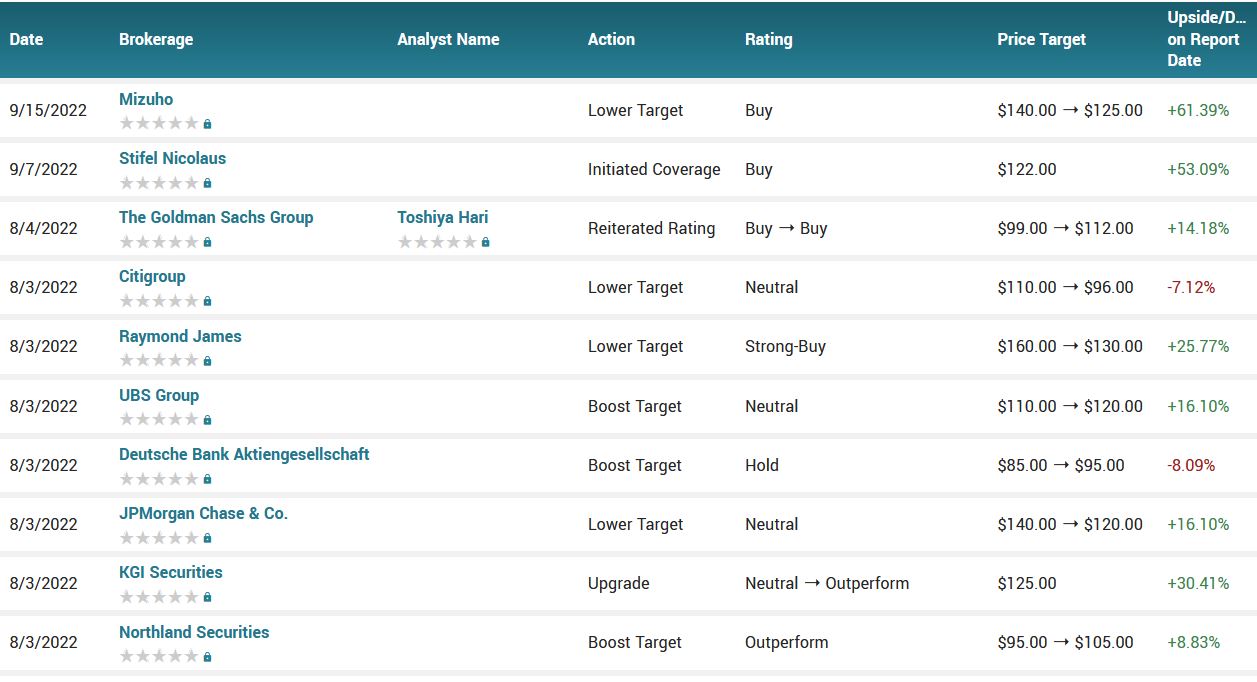Click the star rating under The Goldman Sachs Group
The width and height of the screenshot is (1257, 682).
pos(159,242)
